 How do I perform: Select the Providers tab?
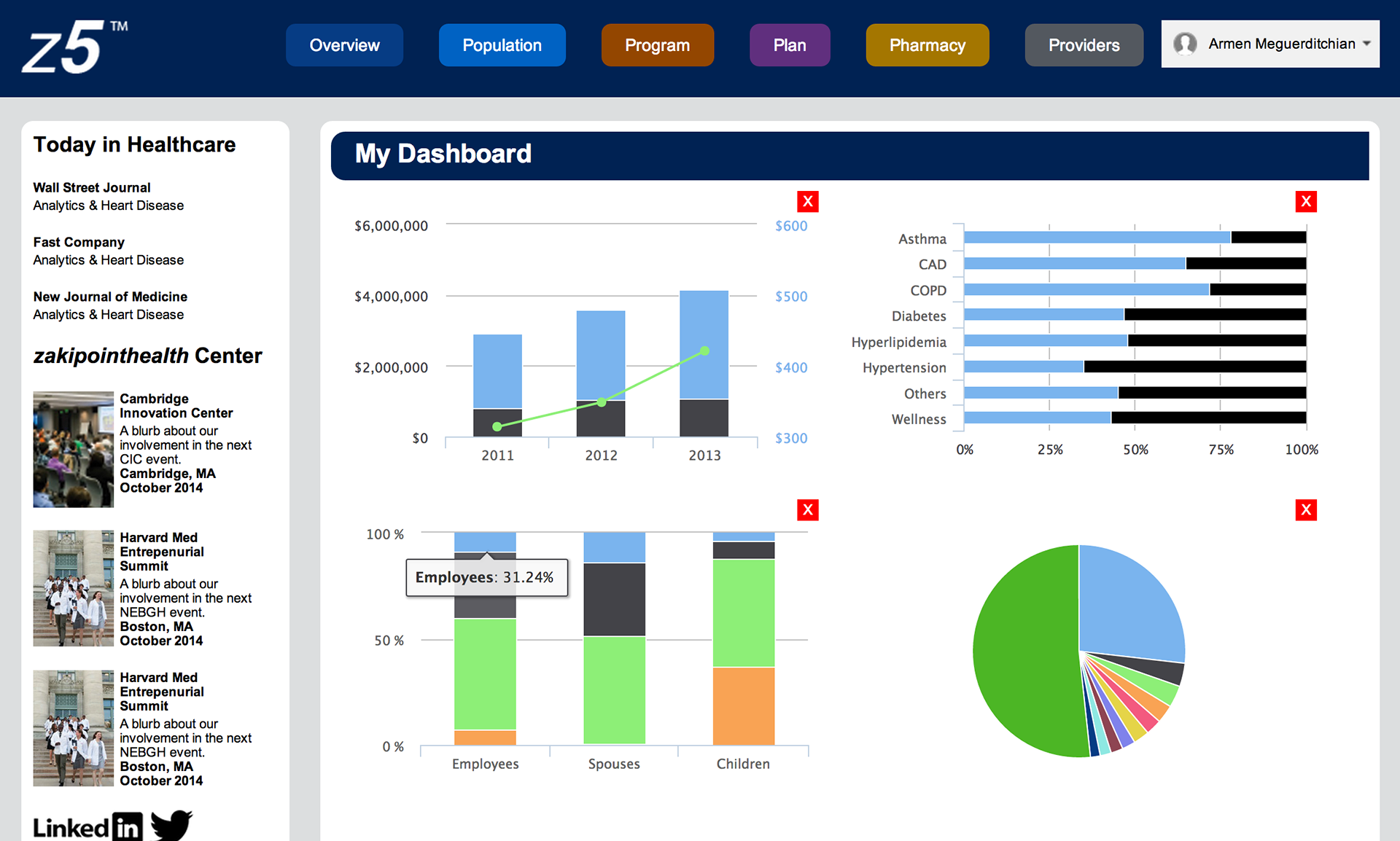[1084, 45]
